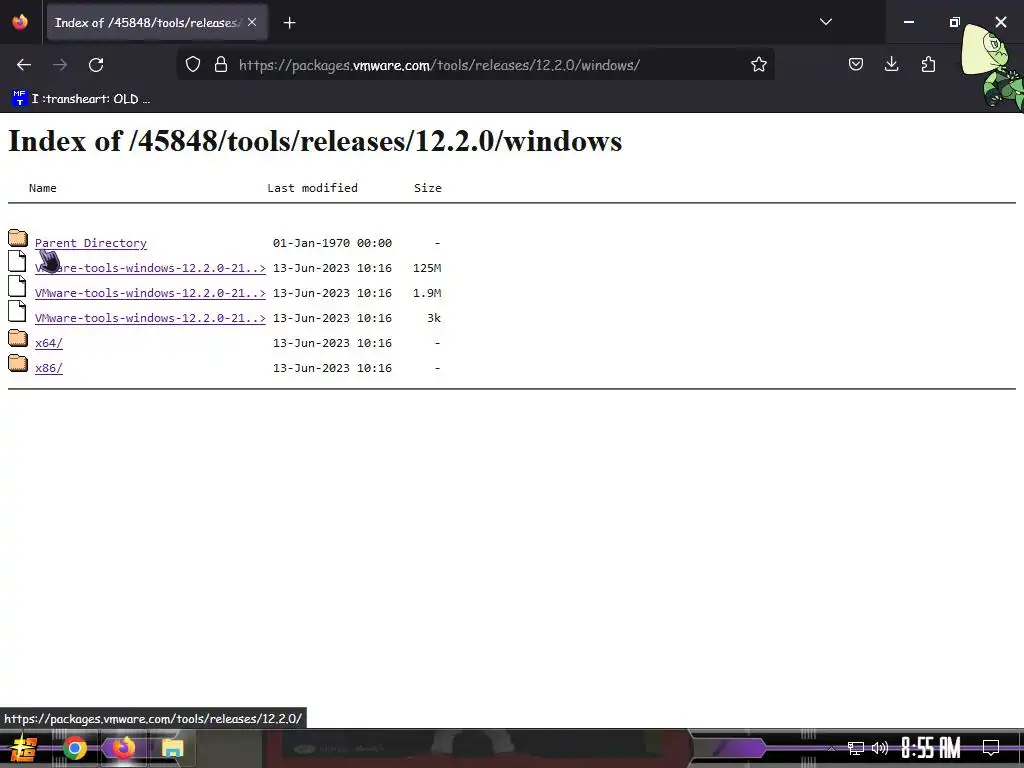This screenshot has width=1024, height=768.
Task: Open File Explorer from the taskbar
Action: [x=172, y=748]
